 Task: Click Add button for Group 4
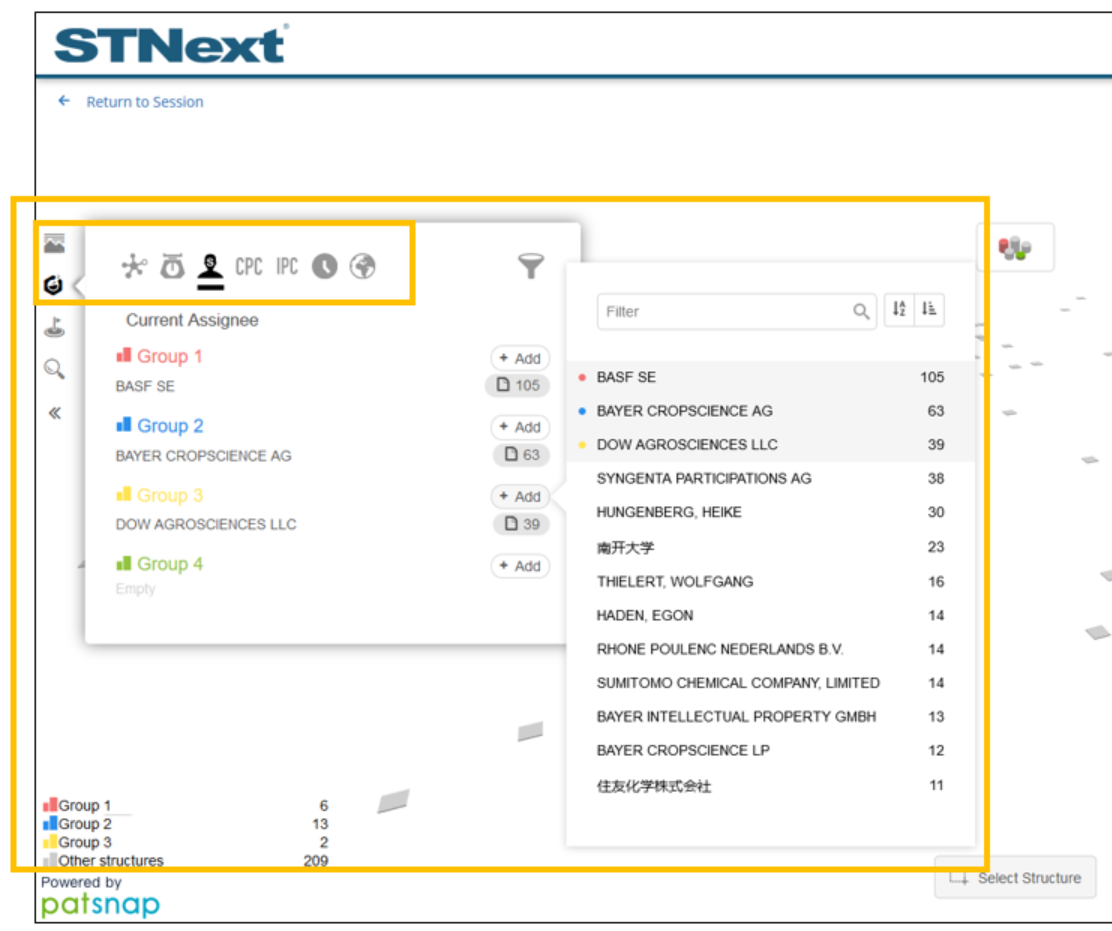click(520, 566)
